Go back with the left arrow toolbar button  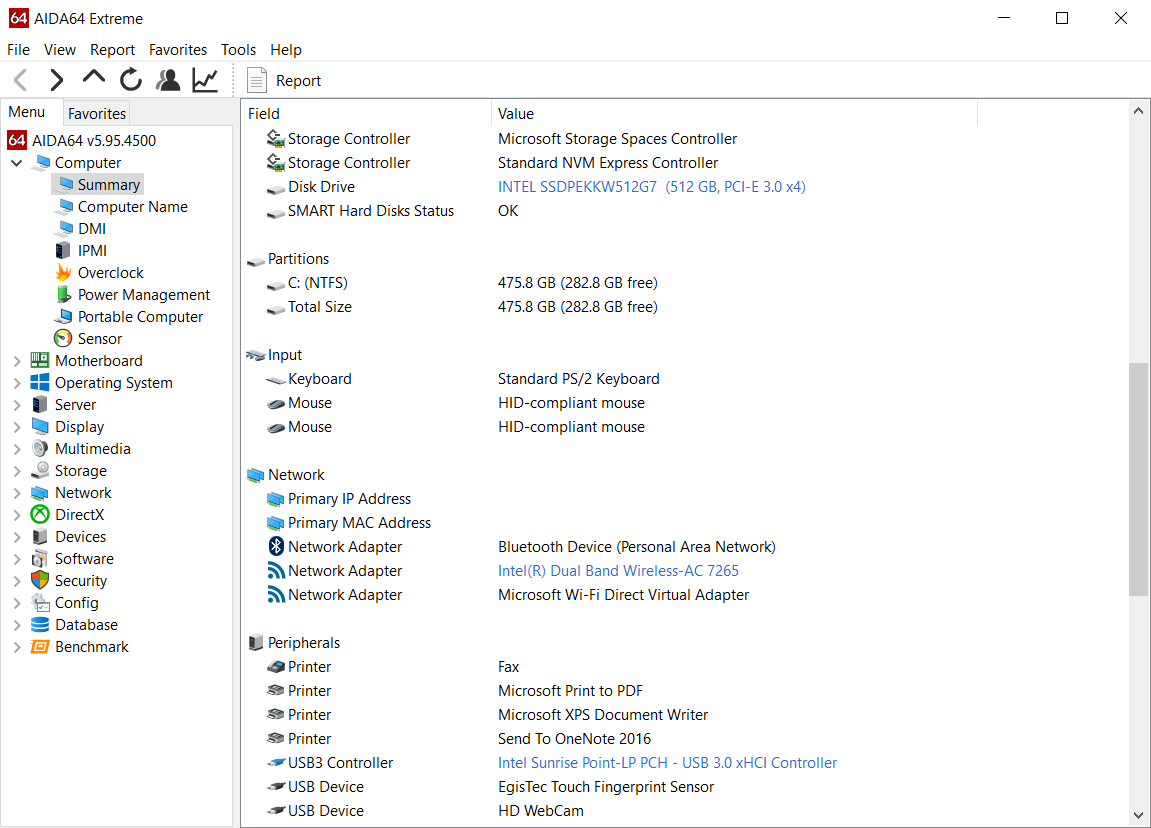(21, 79)
